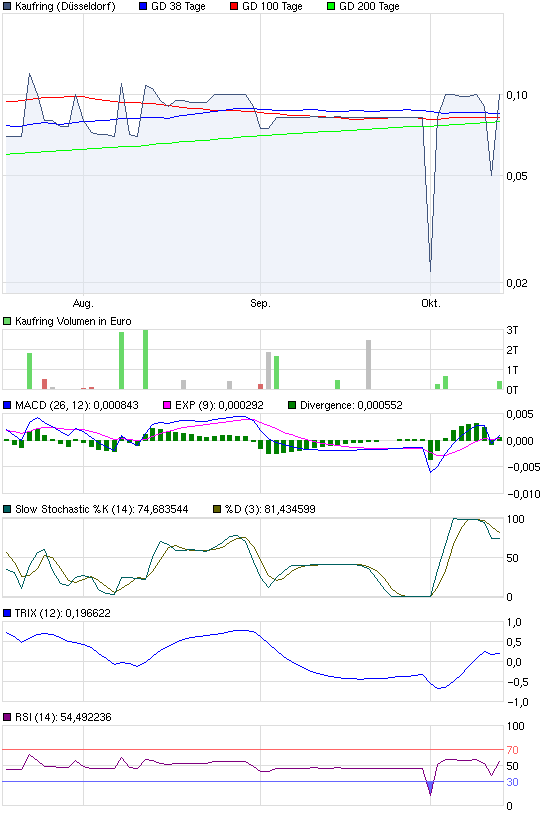Click the '%D (3): 81,434599' label

270,509
